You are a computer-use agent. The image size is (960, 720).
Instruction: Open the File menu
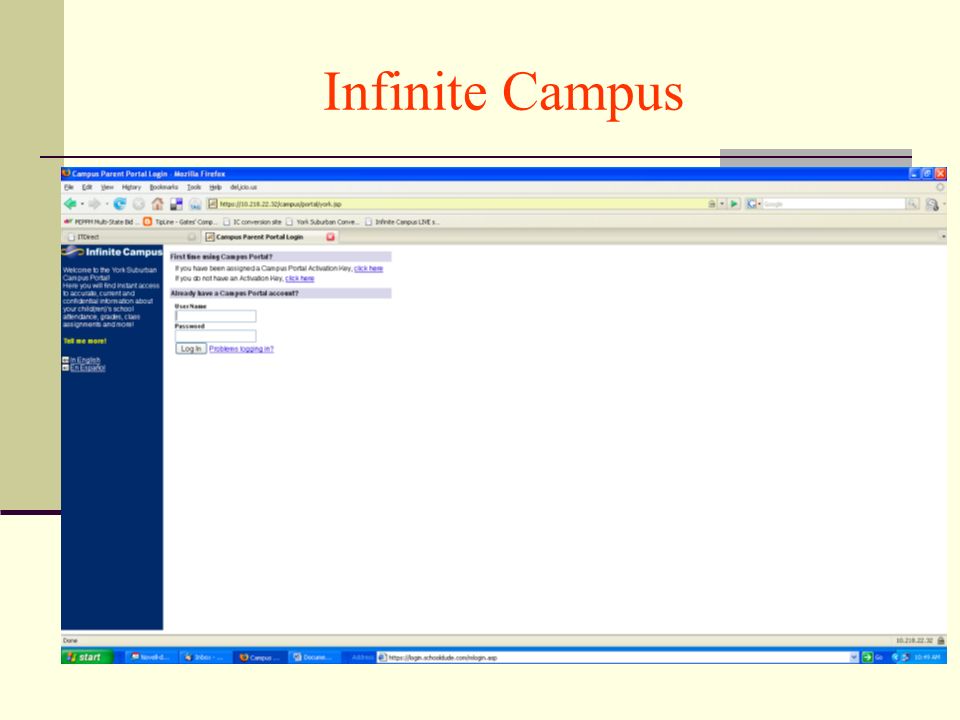[69, 187]
